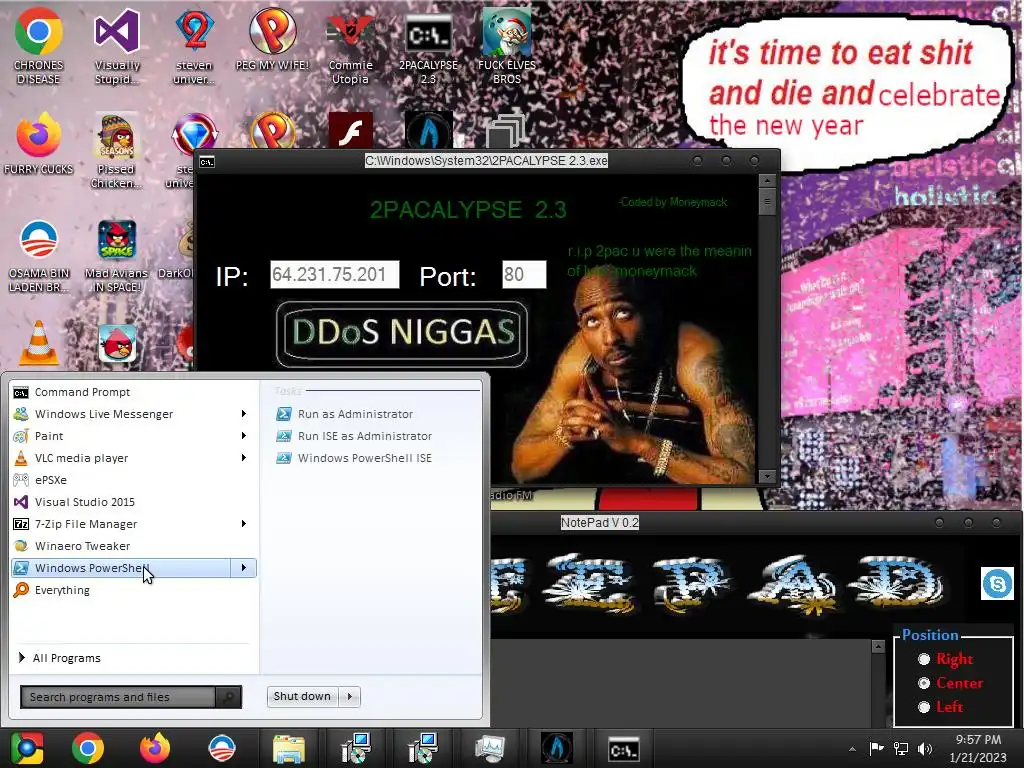Viewport: 1024px width, 768px height.
Task: Open the VLC traffic cone desktop icon
Action: pyautogui.click(x=39, y=343)
